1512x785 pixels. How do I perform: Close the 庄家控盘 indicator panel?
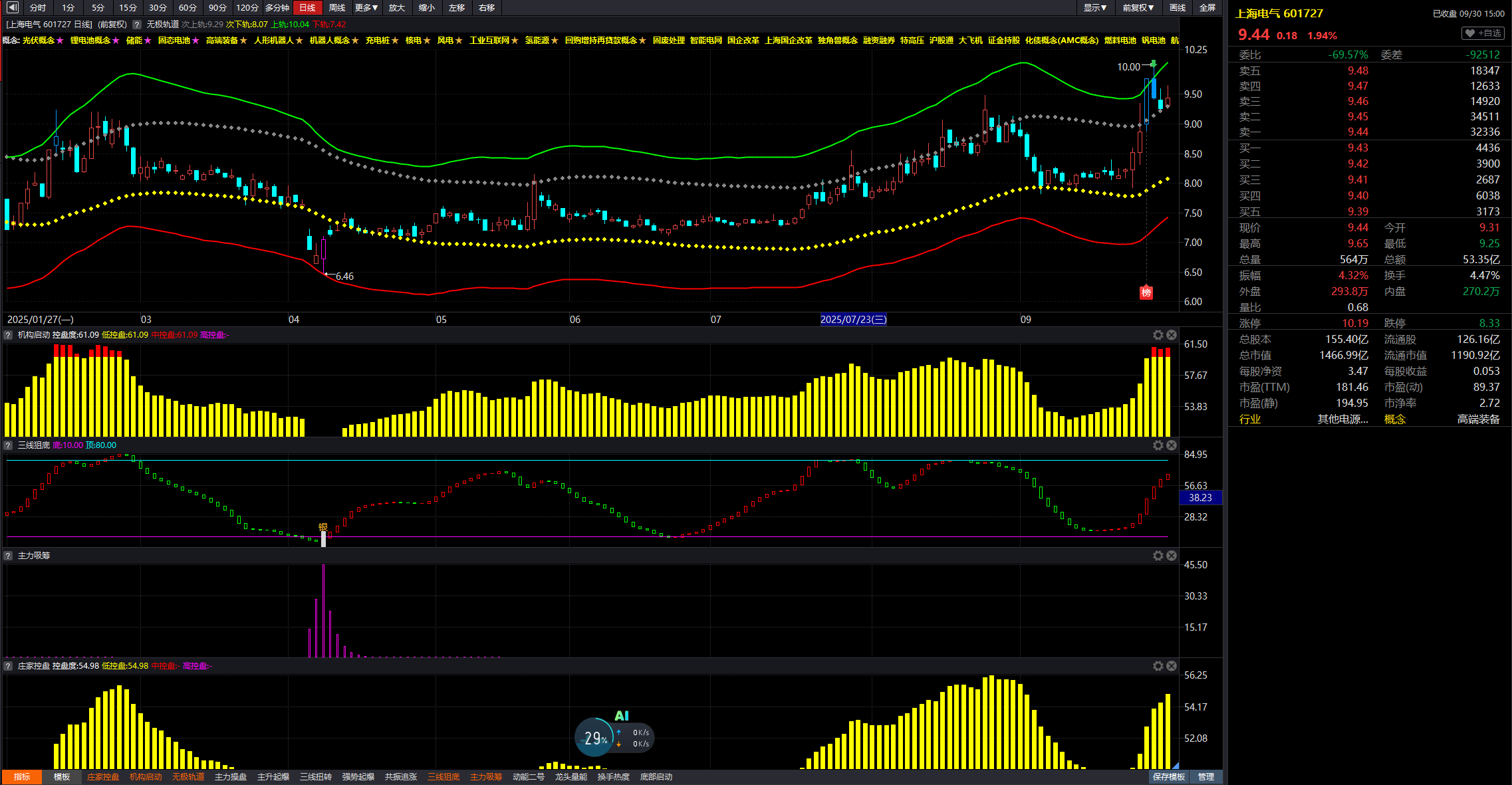(x=1172, y=666)
